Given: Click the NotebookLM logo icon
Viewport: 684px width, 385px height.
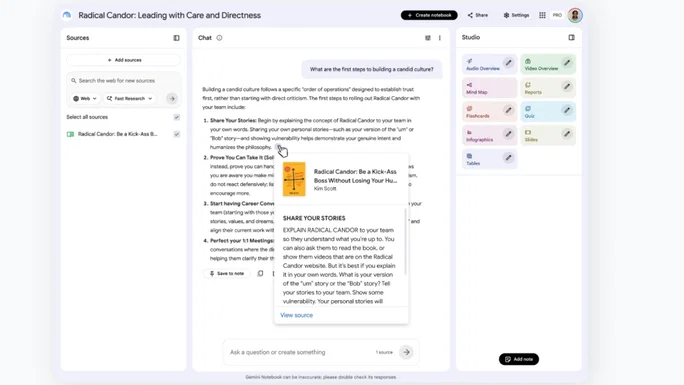Looking at the screenshot, I should pos(67,15).
